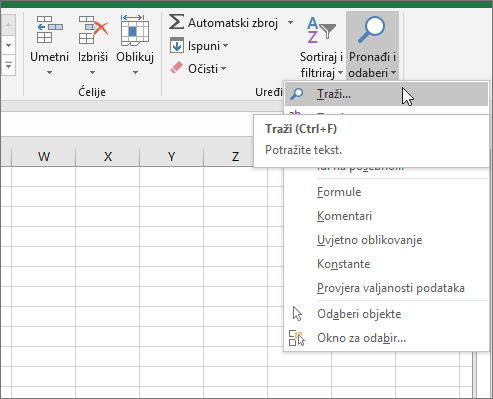Collapse the Pronađi i odaberi dropdown arrow
The image size is (493, 399).
394,72
